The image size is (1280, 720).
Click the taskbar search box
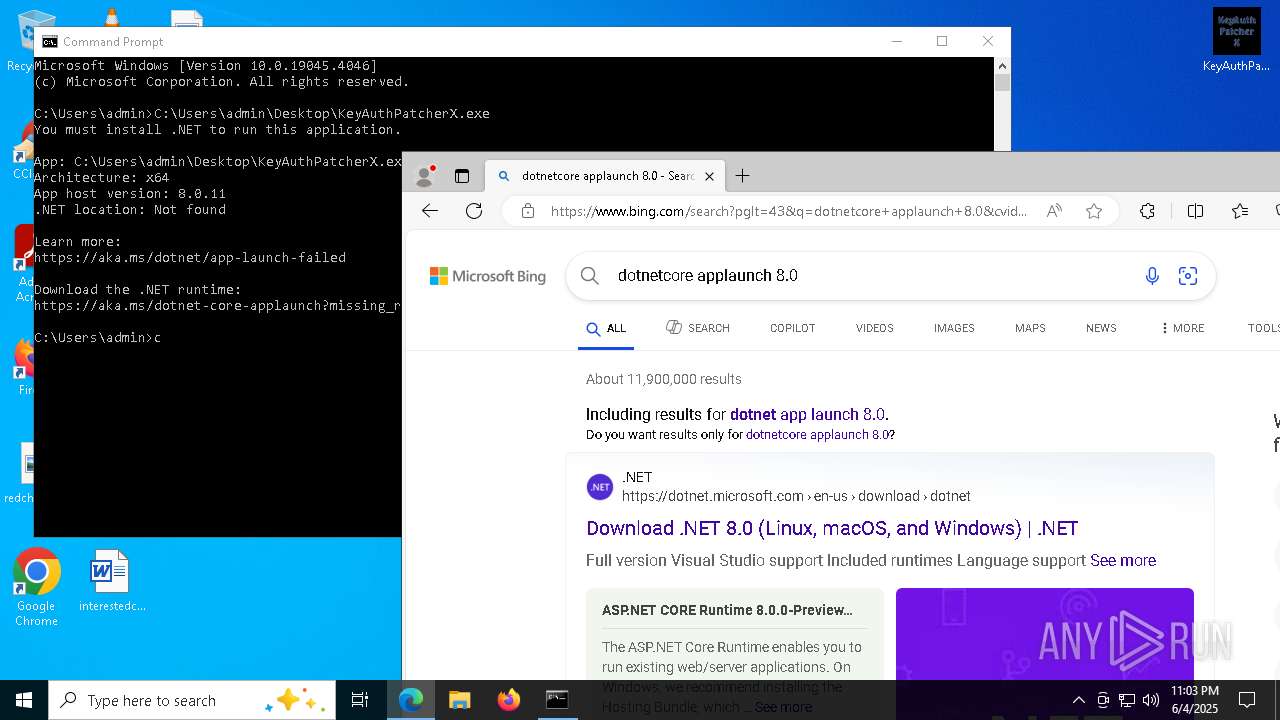click(192, 700)
